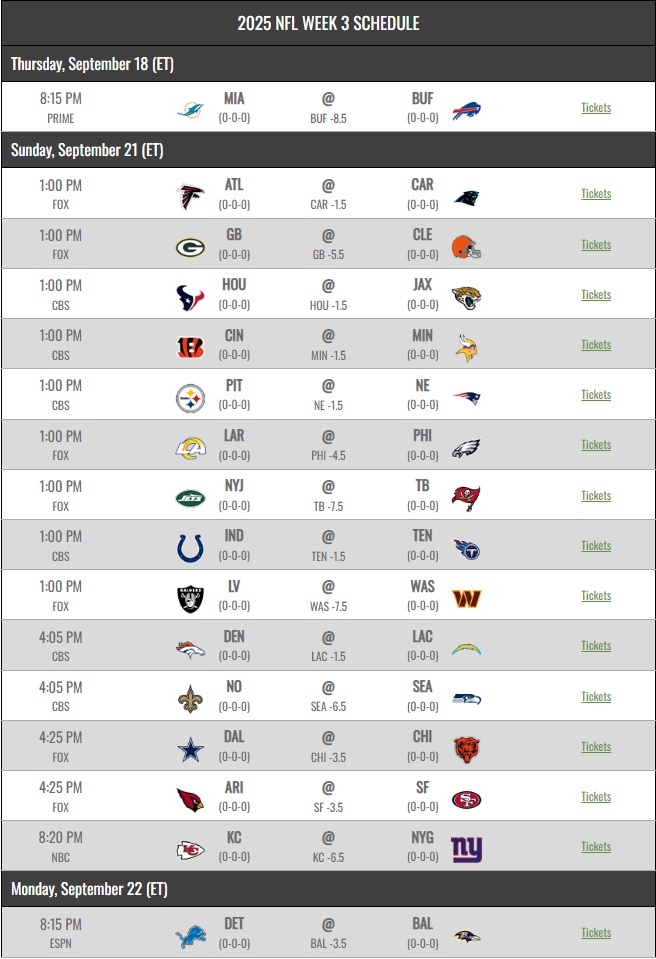This screenshot has width=656, height=959.
Task: Click the Las Vegas Raiders logo
Action: point(190,598)
